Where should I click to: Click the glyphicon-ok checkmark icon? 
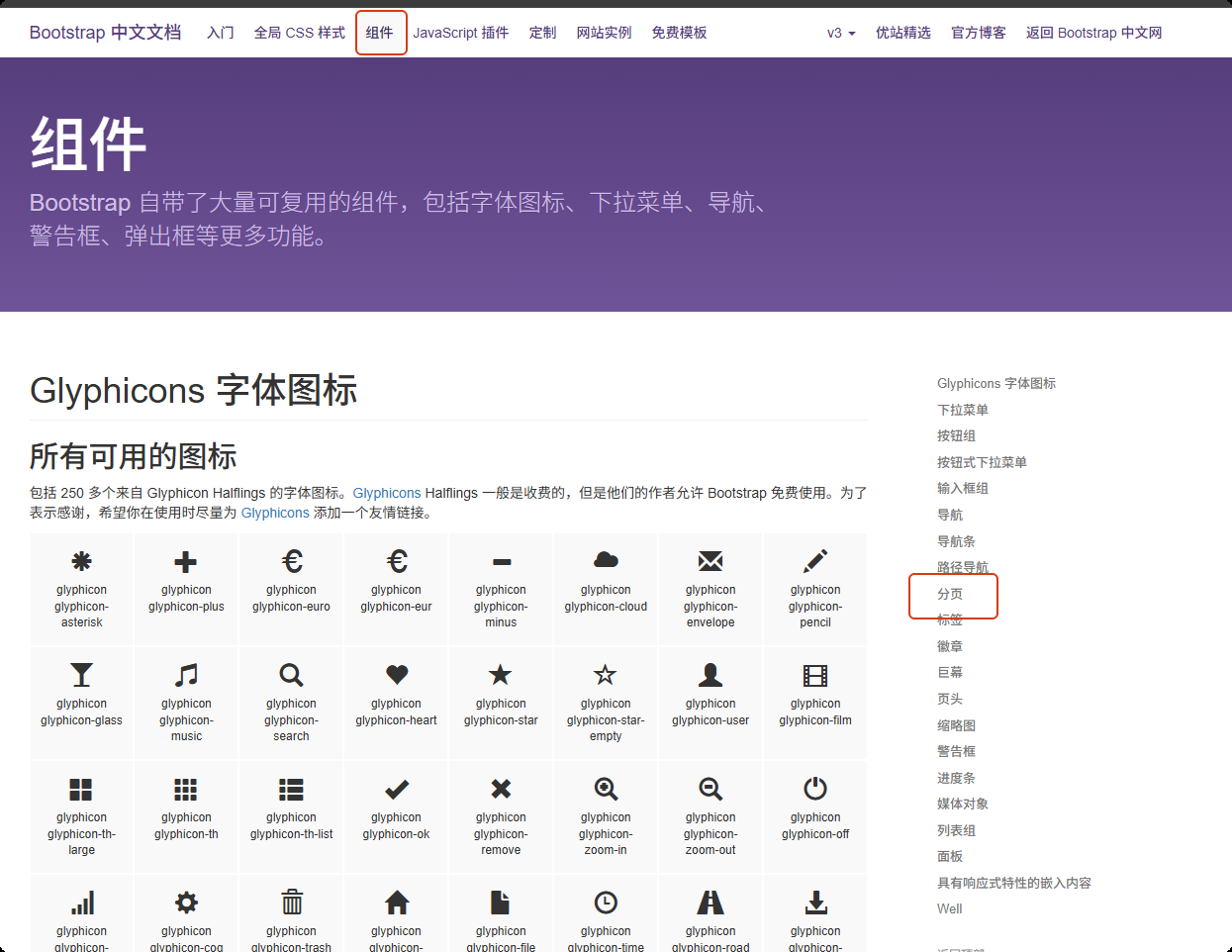tap(397, 789)
